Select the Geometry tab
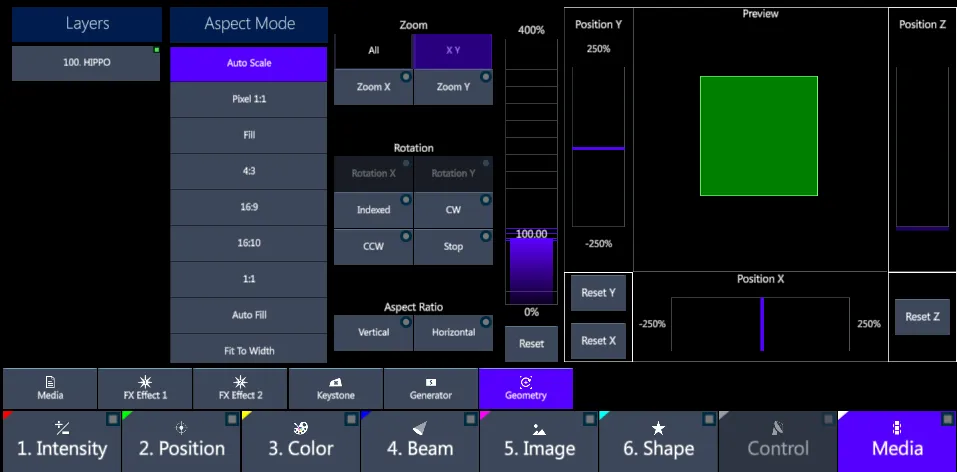This screenshot has width=957, height=472. coord(526,388)
